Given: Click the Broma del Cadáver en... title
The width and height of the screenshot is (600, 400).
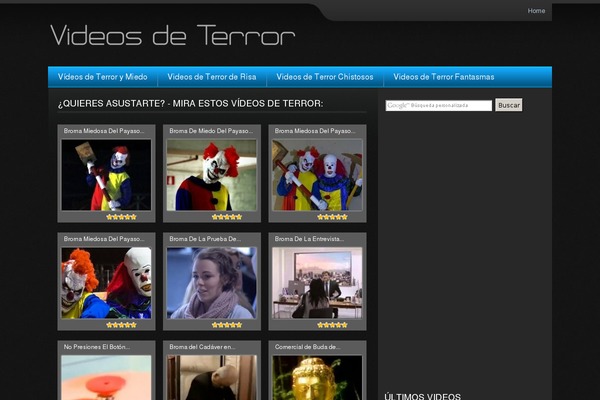Looking at the screenshot, I should pyautogui.click(x=202, y=347).
